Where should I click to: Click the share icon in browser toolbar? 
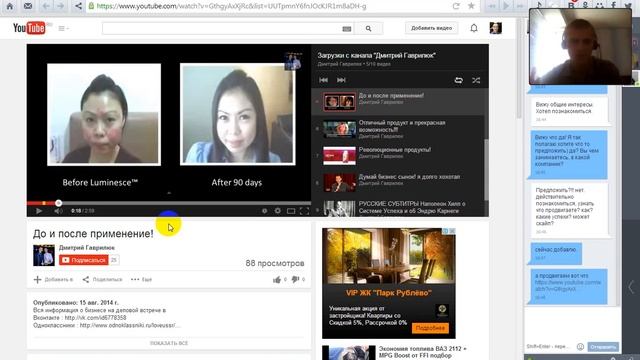[78, 6]
